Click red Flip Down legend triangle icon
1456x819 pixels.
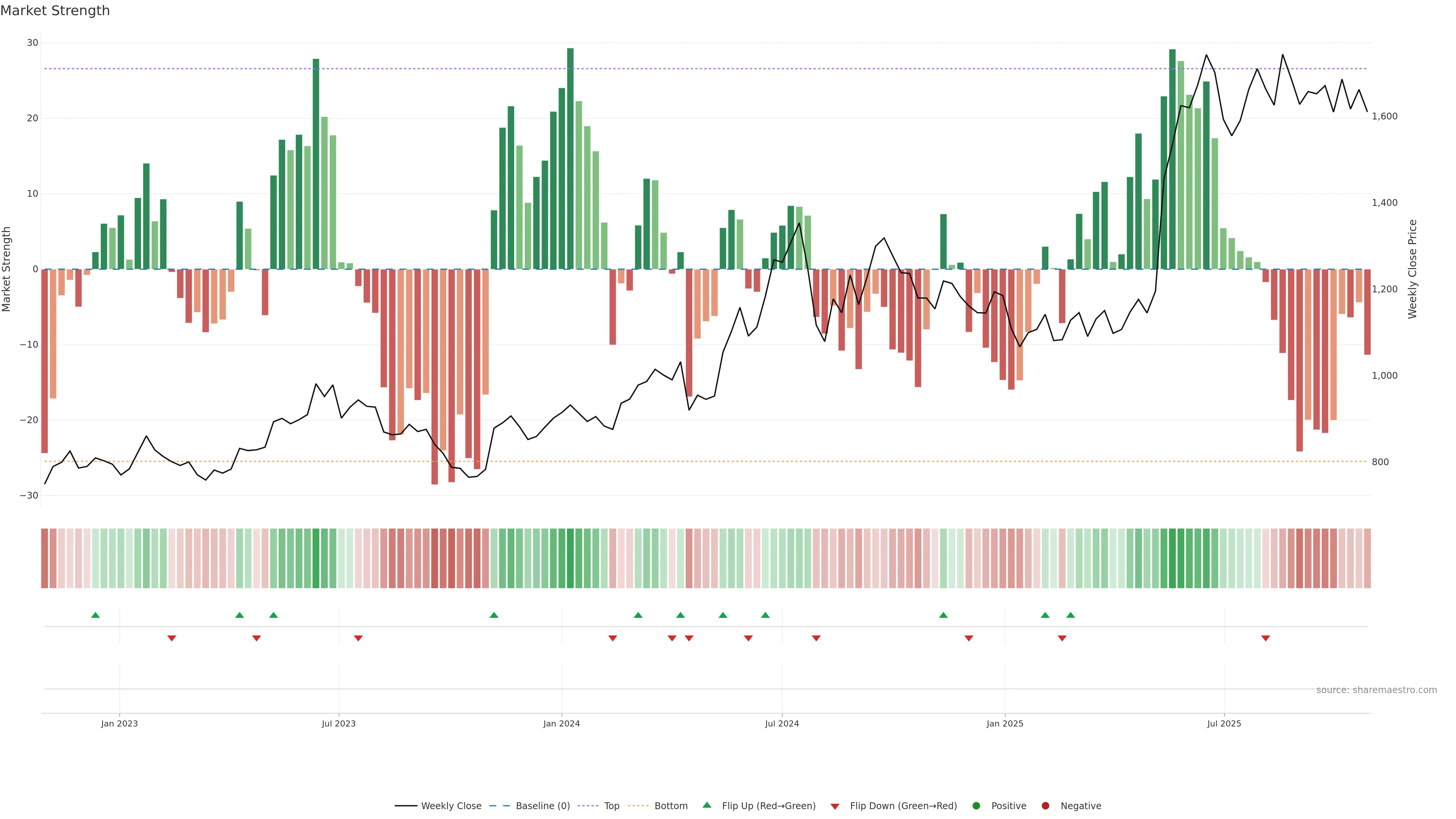[x=835, y=806]
